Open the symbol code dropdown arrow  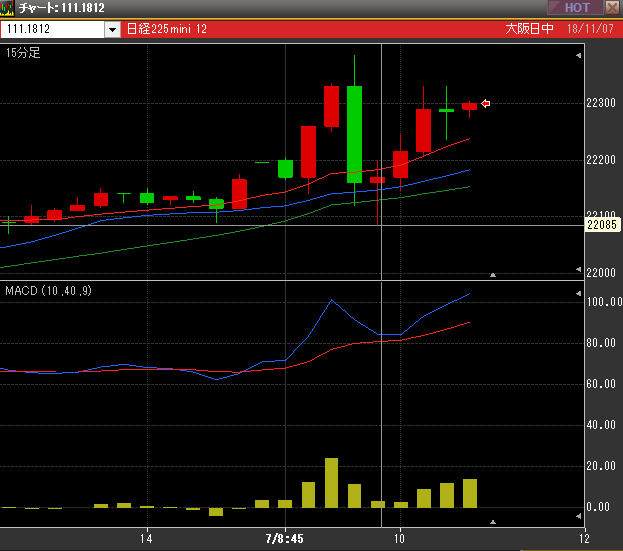[112, 29]
